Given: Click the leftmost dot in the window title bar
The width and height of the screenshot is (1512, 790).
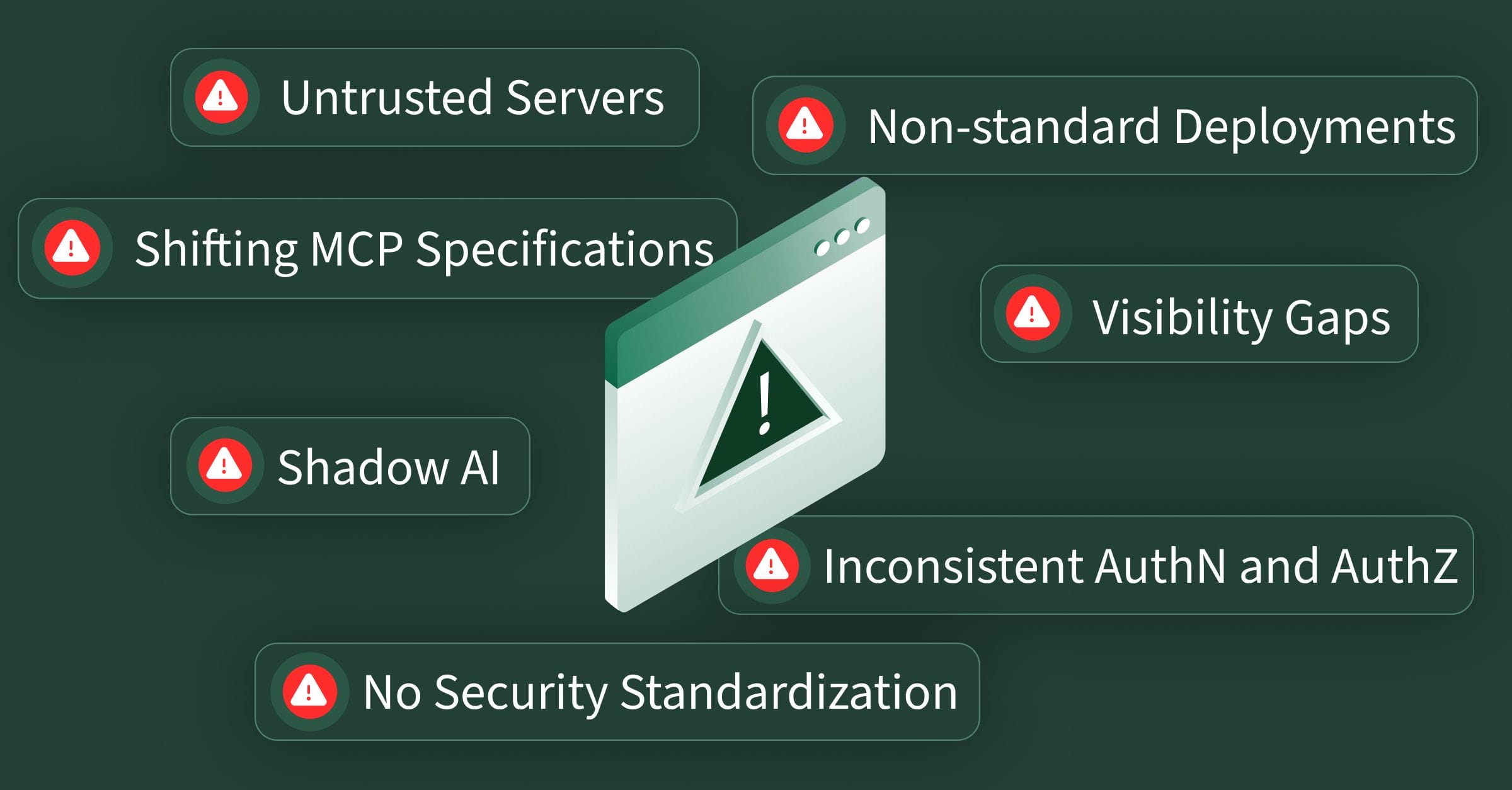Looking at the screenshot, I should tap(822, 248).
